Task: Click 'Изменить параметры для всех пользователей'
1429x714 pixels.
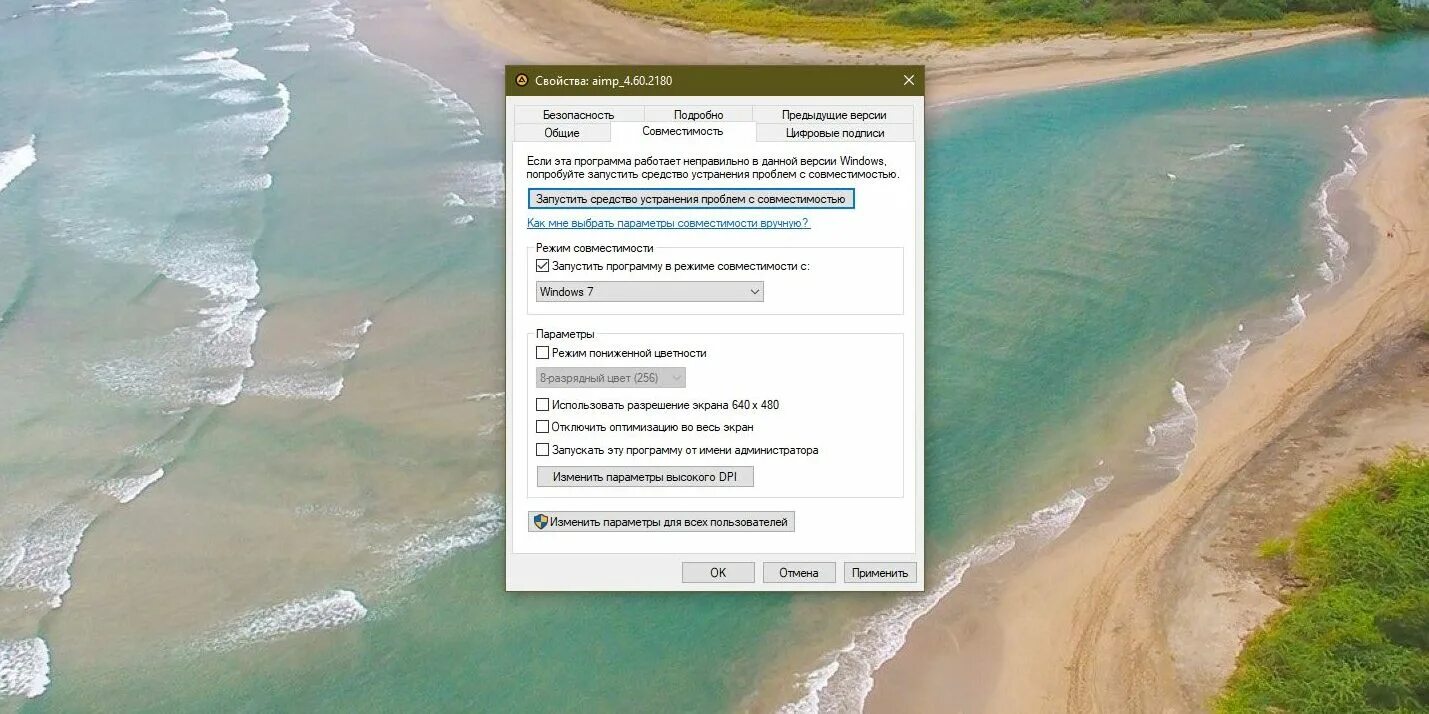Action: coord(660,521)
